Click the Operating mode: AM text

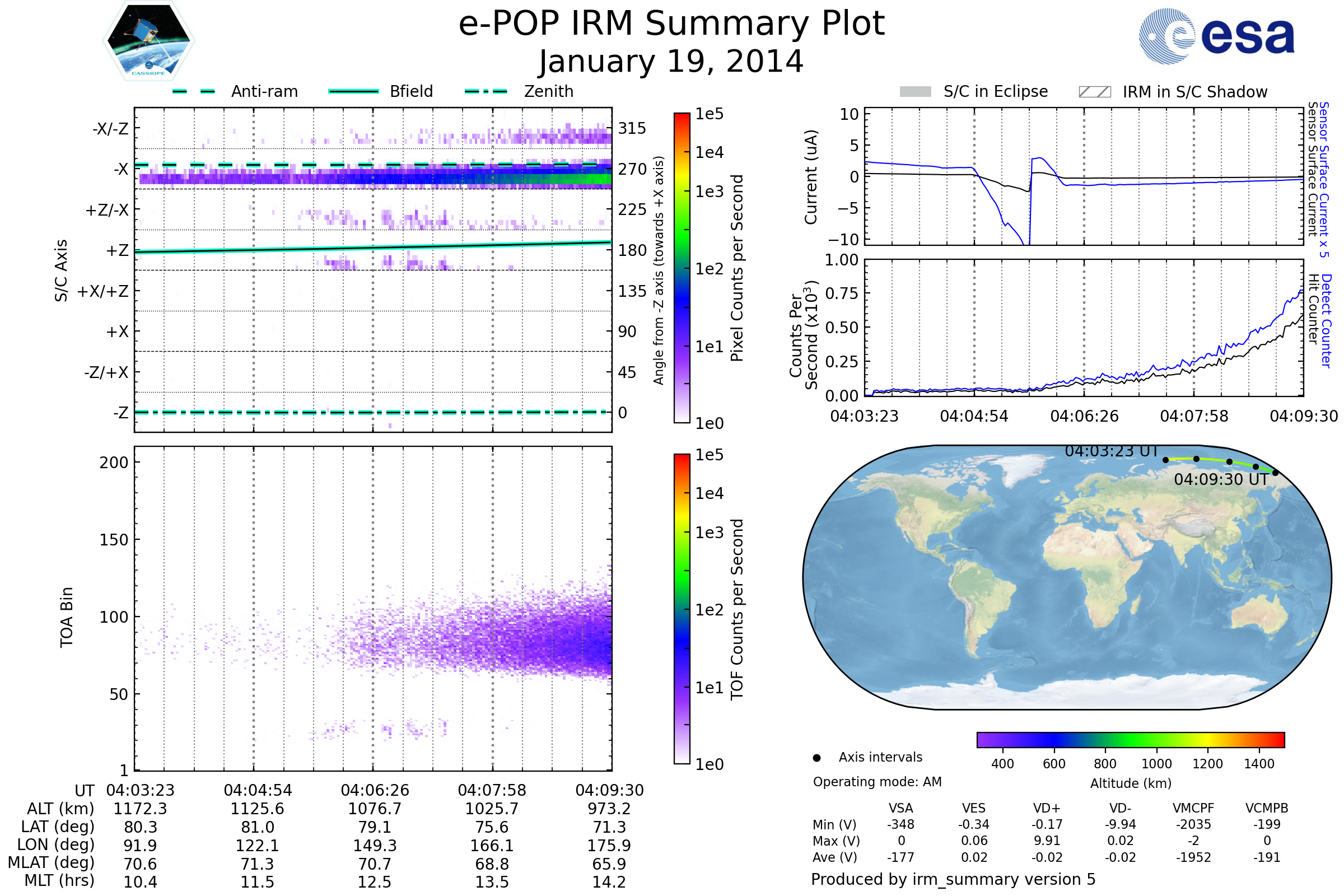pyautogui.click(x=877, y=782)
